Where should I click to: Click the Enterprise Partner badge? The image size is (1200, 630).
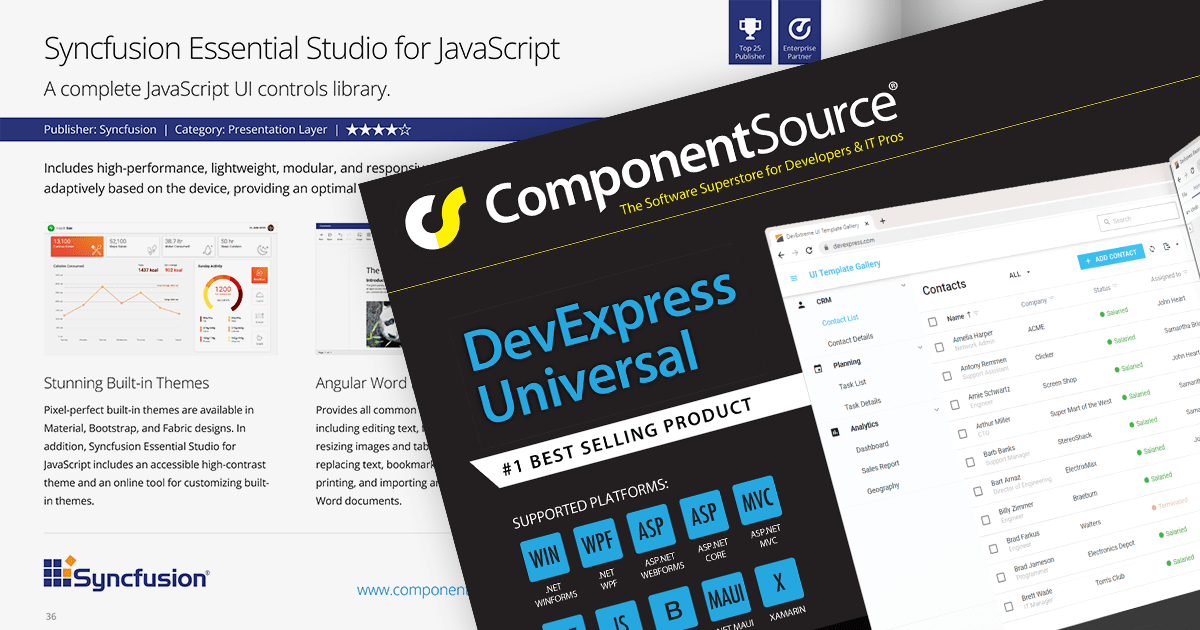point(799,32)
